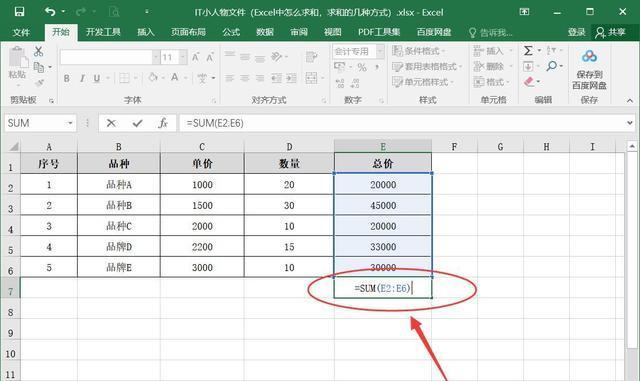Open the font color A picker

[x=175, y=78]
